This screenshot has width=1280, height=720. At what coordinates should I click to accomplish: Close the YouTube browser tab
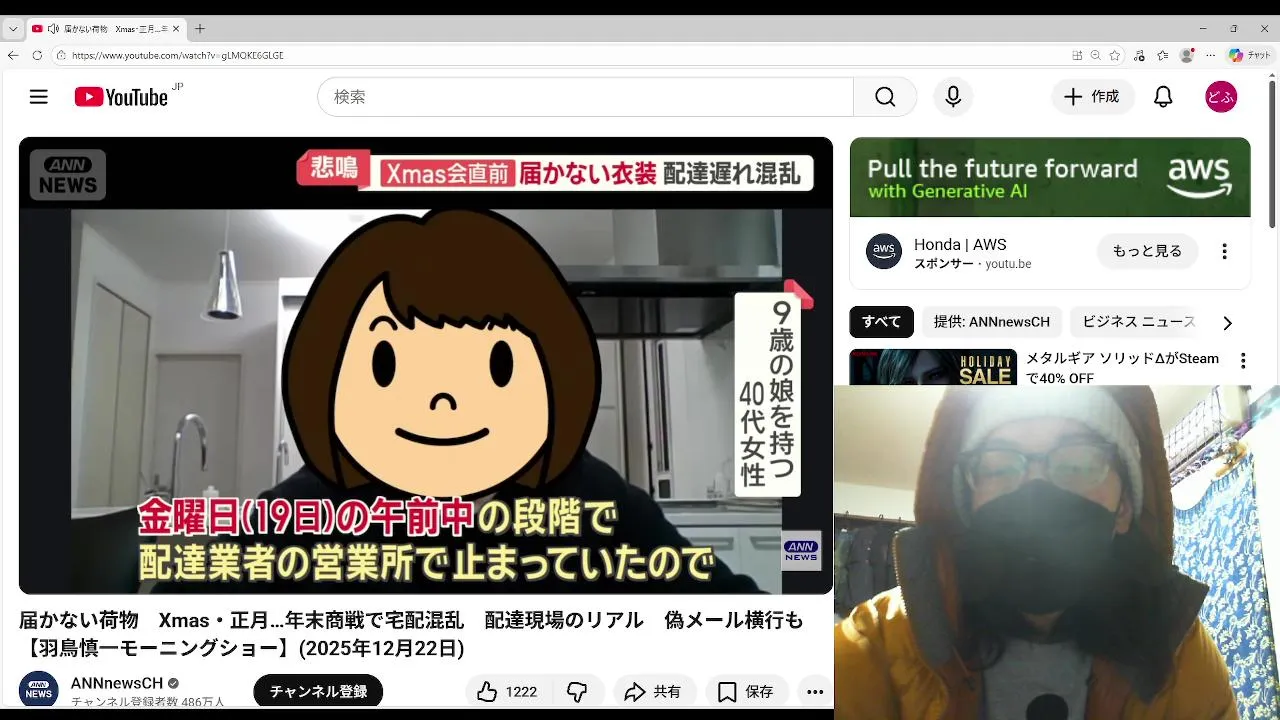pos(177,29)
